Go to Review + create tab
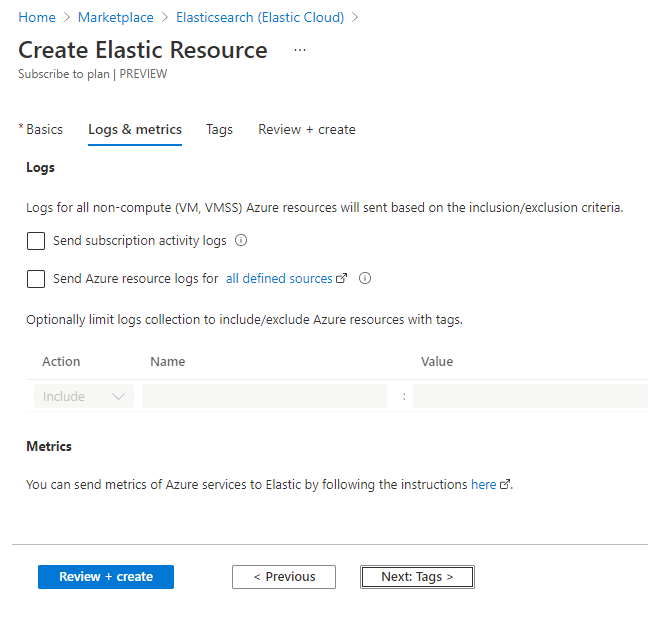The height and width of the screenshot is (623, 664). coord(307,130)
